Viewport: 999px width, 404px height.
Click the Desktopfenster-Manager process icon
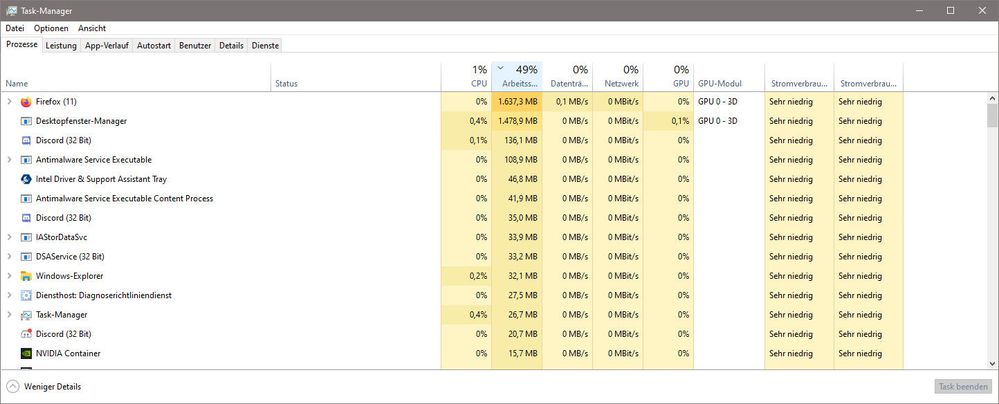26,121
